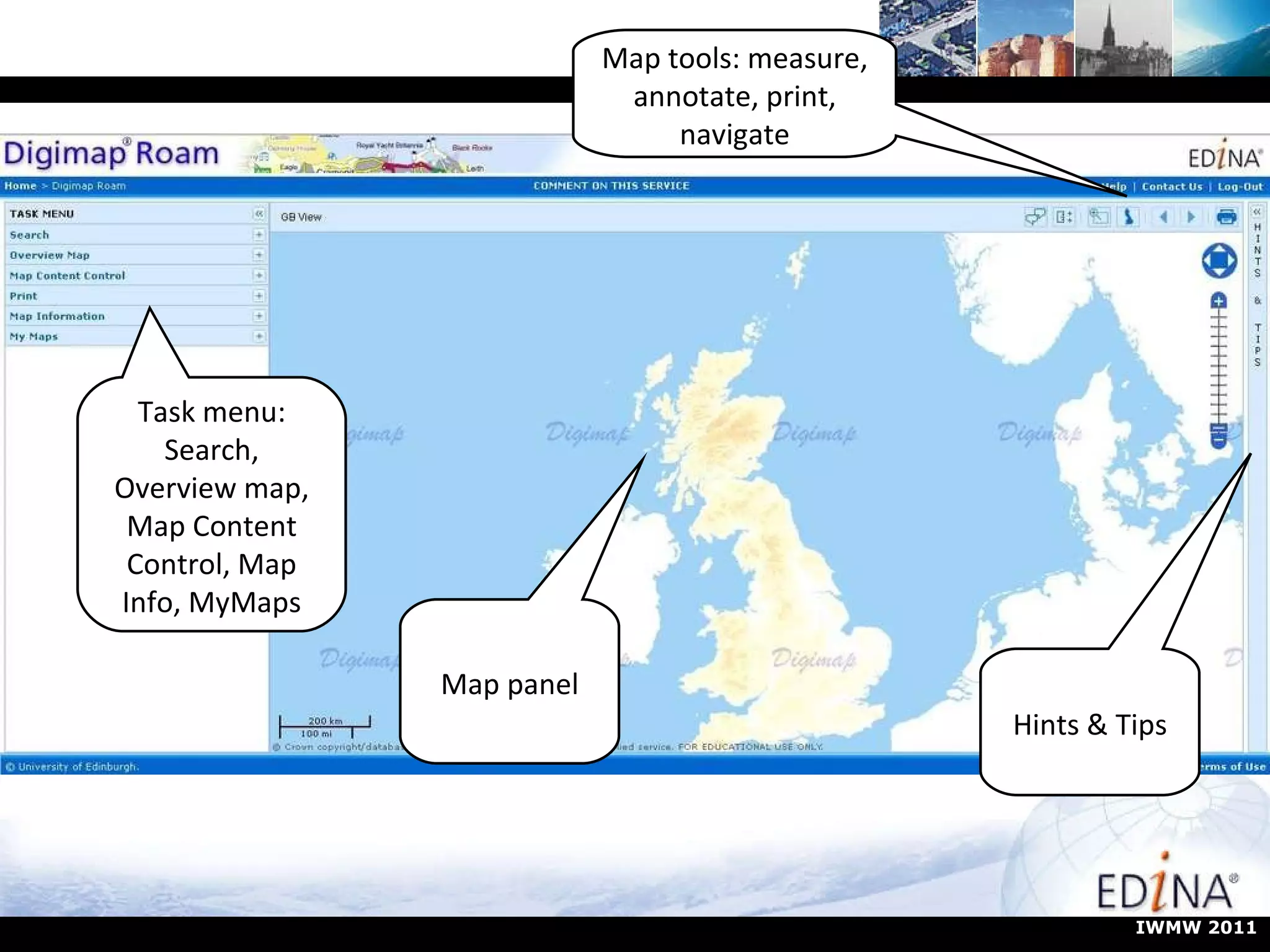Click the printer icon in map toolbar
Screen dimensions: 1270x952
tap(1227, 217)
